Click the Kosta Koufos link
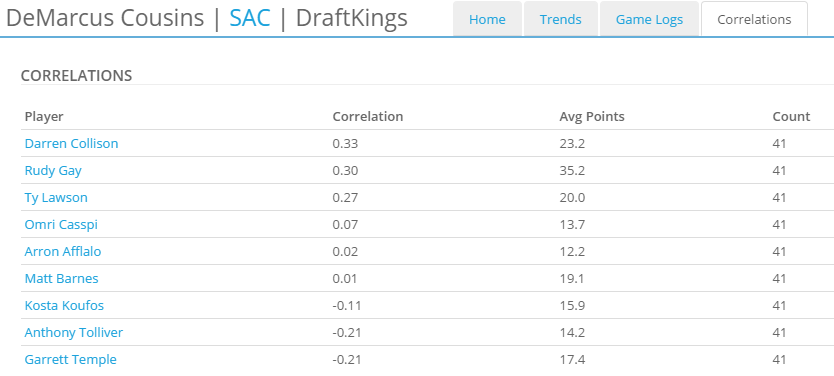Screen dimensions: 834x376 click(x=64, y=306)
